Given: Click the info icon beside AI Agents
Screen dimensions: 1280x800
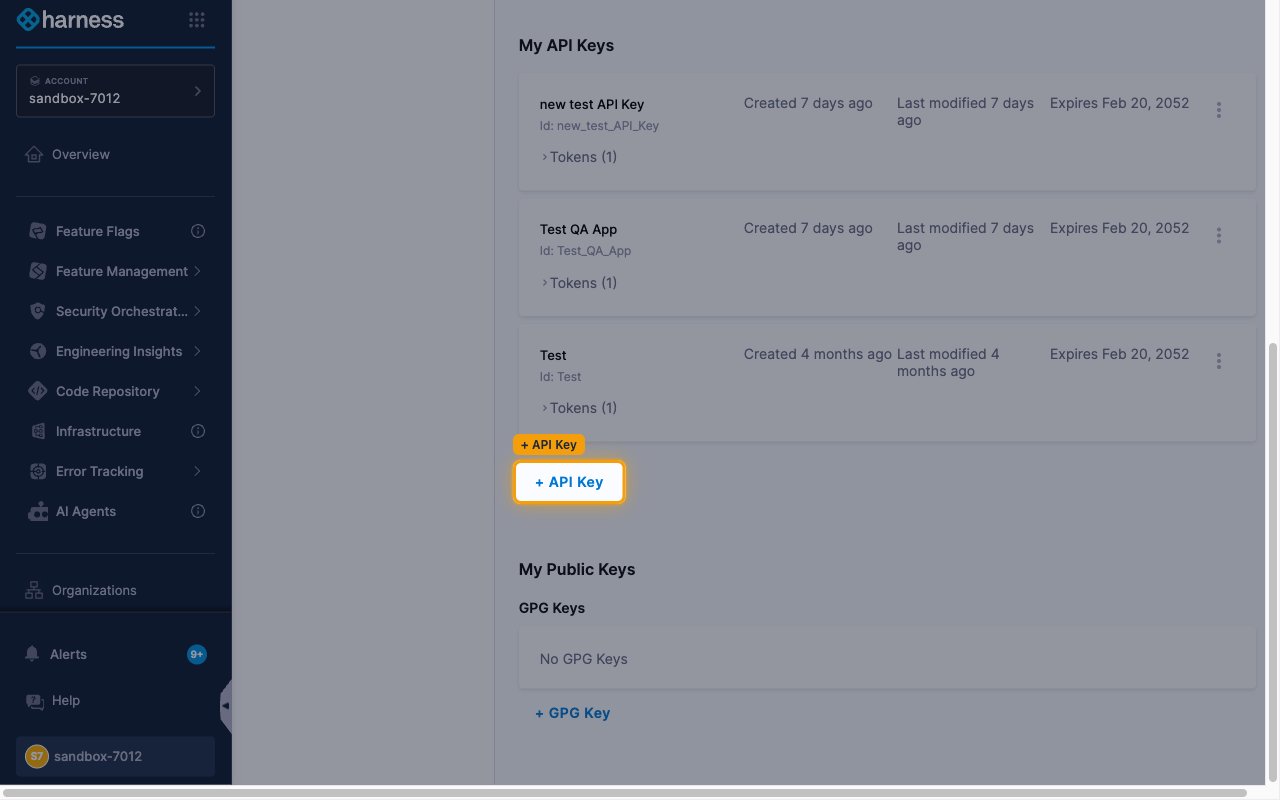Looking at the screenshot, I should click(x=198, y=511).
